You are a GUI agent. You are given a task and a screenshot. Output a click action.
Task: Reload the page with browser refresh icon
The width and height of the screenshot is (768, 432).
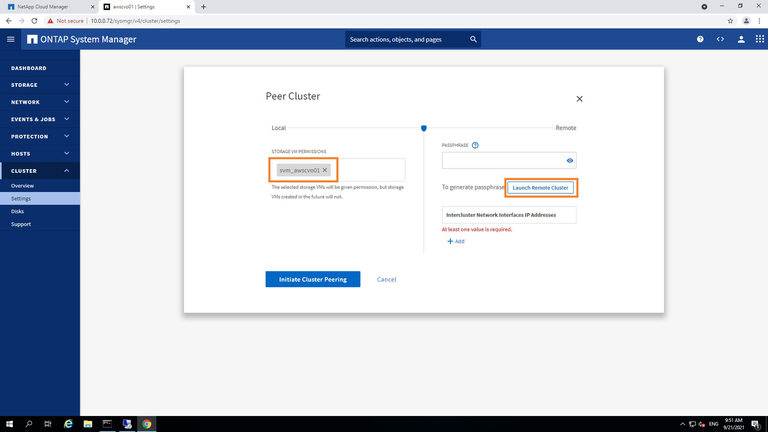coord(36,20)
